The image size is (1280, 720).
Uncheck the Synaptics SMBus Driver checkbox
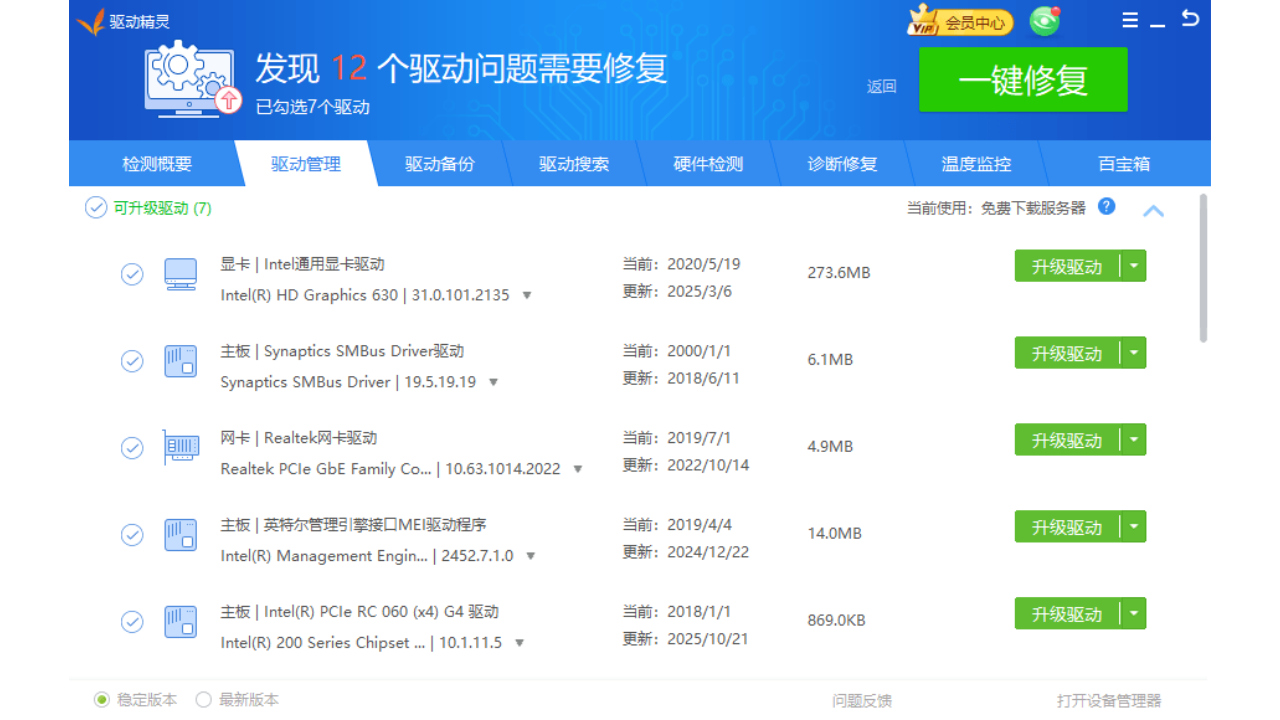tap(132, 361)
